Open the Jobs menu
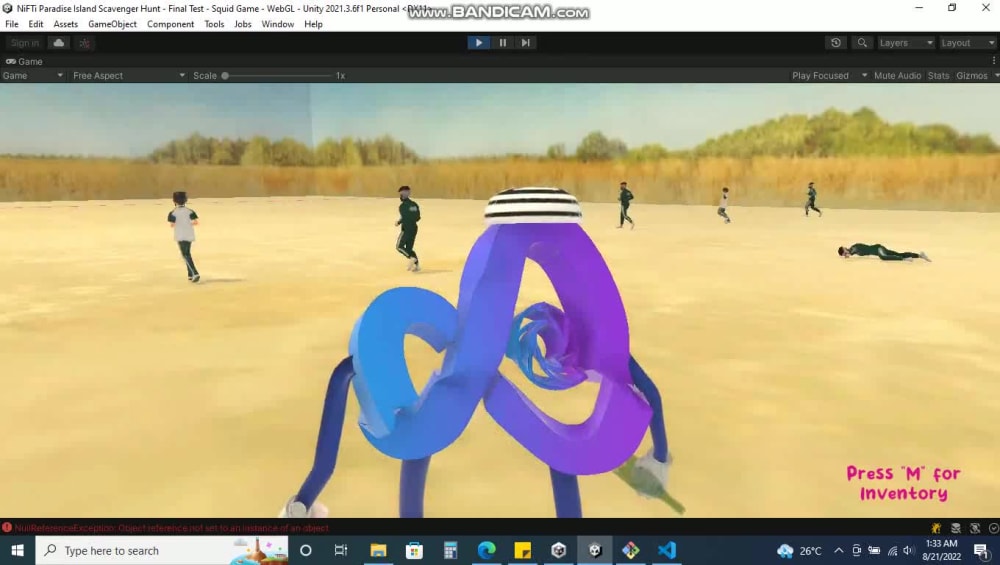The height and width of the screenshot is (565, 1000). (x=243, y=24)
